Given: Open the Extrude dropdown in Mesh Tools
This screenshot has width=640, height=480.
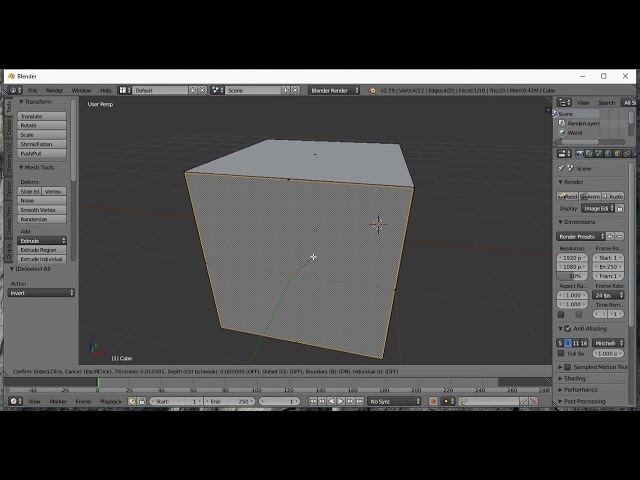Looking at the screenshot, I should [x=42, y=241].
